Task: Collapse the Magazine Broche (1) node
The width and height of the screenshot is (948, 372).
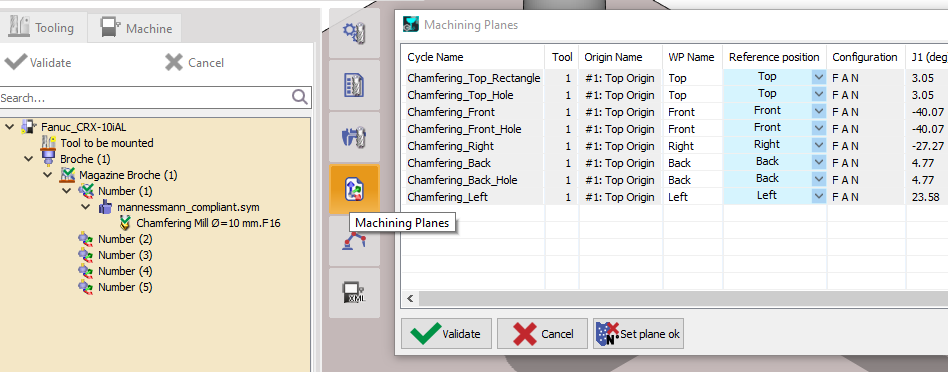Action: [48, 175]
